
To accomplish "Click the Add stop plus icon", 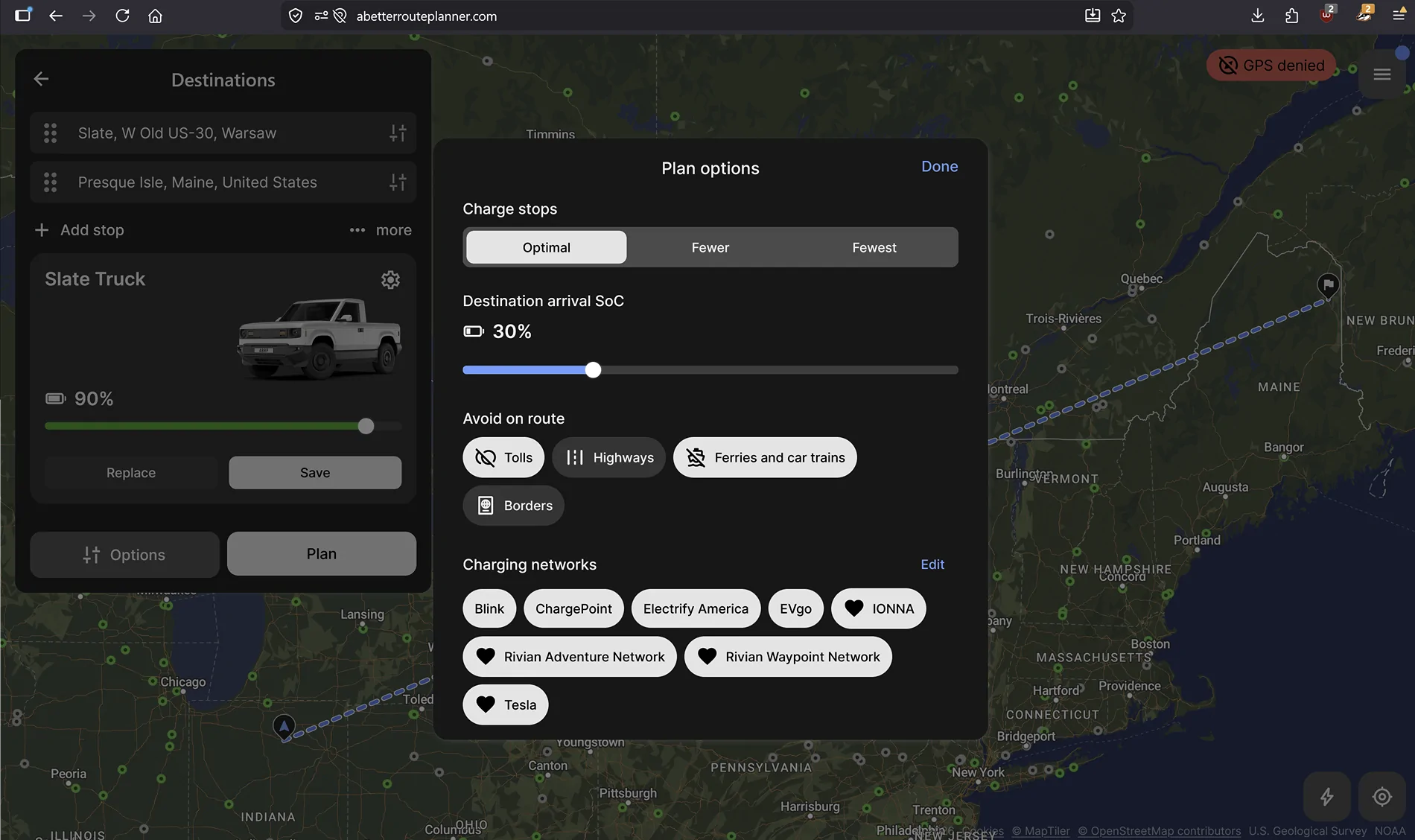I will (42, 230).
